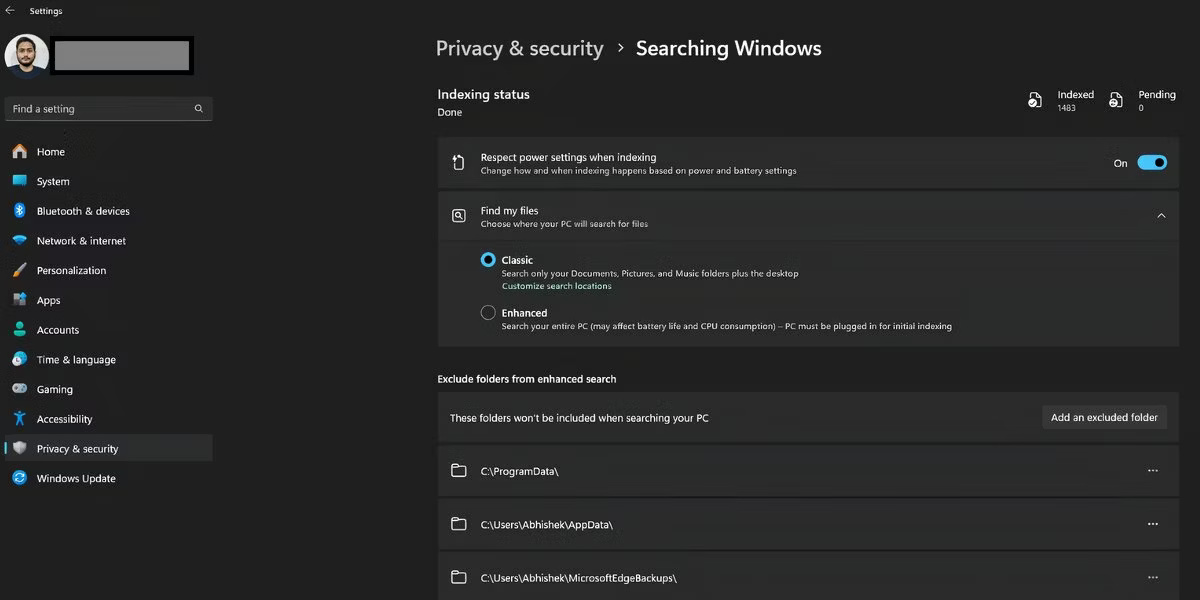Screen dimensions: 1200x600
Task: Click the Add an excluded folder button
Action: pos(1104,417)
